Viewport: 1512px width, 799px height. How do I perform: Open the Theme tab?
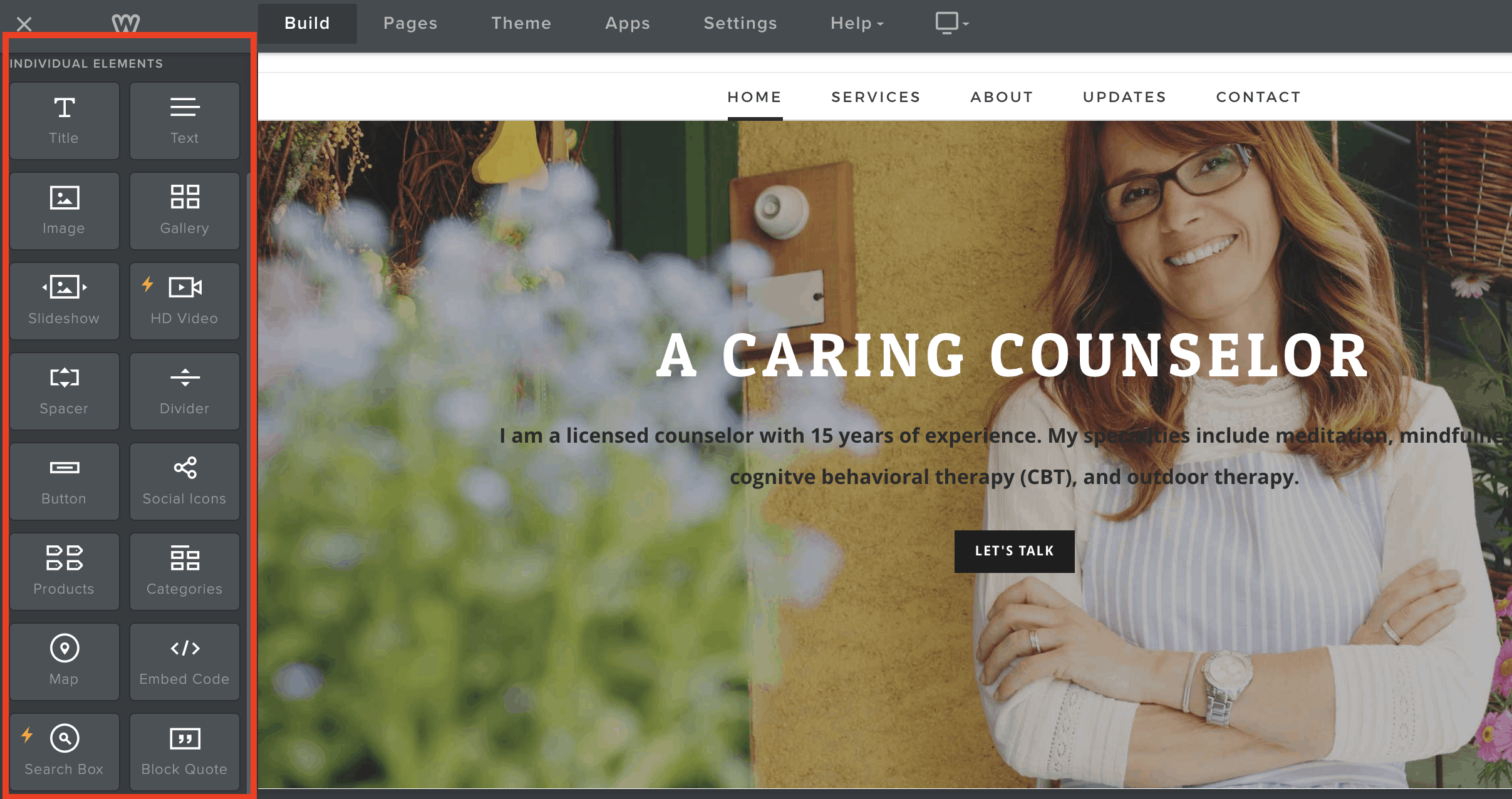coord(521,23)
